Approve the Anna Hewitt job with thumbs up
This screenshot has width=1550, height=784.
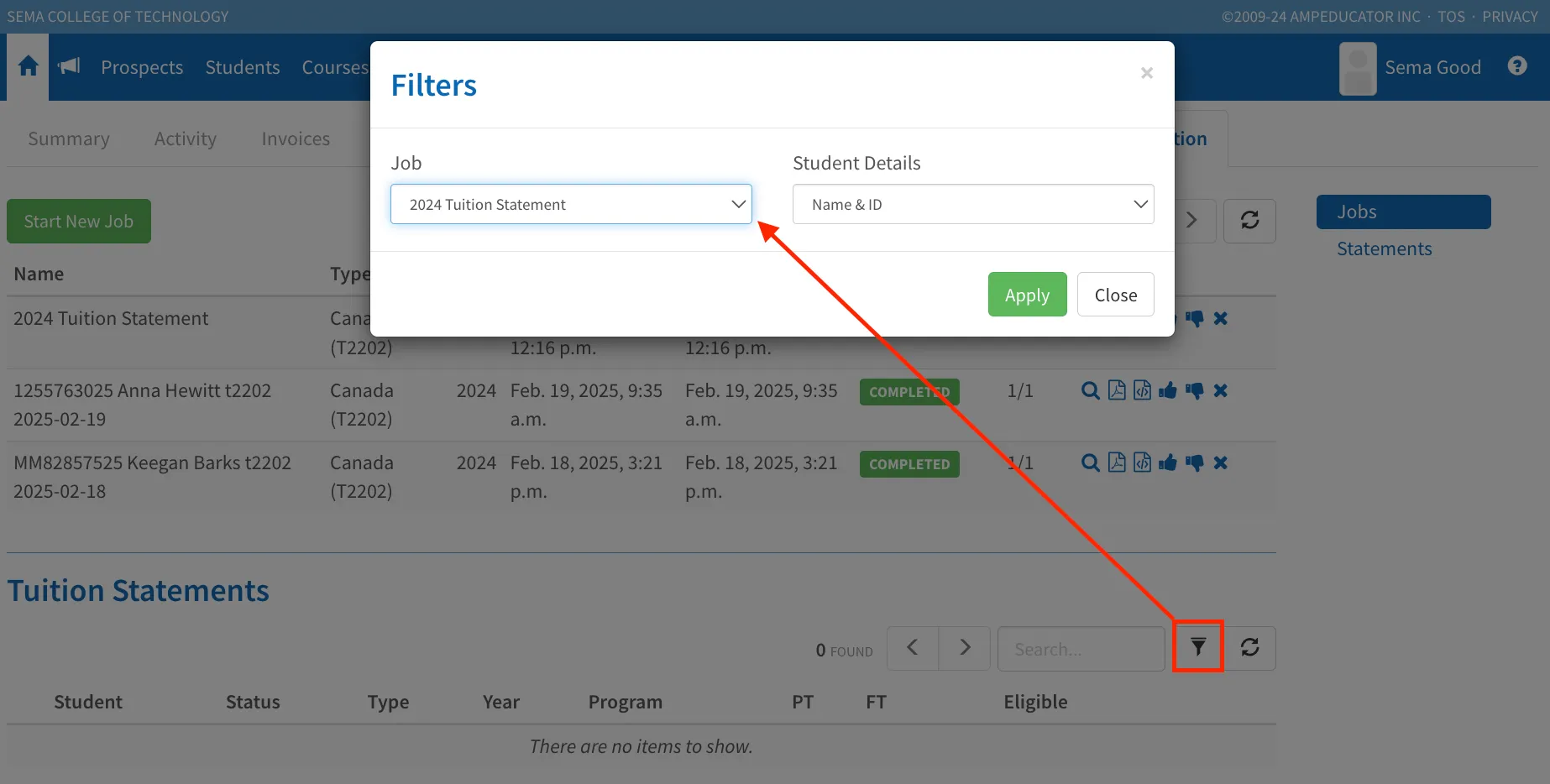(x=1168, y=390)
